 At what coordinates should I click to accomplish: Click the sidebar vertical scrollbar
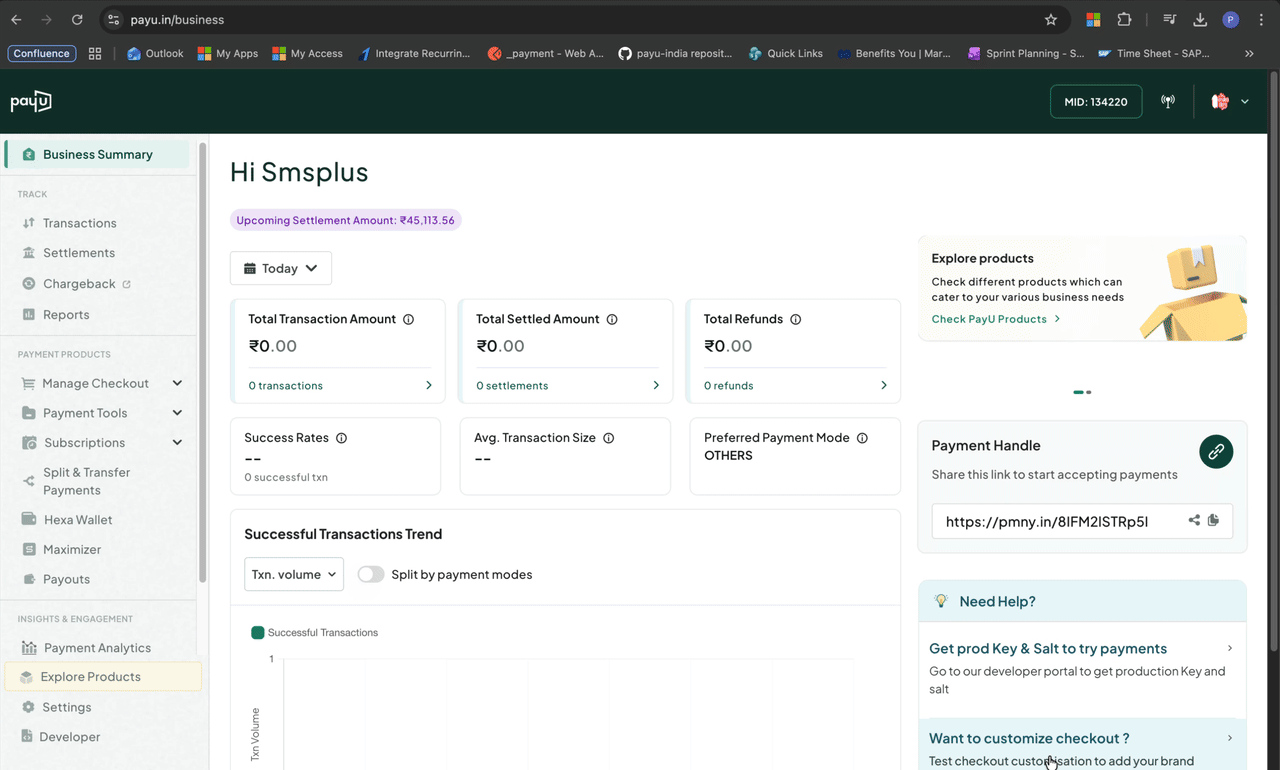click(203, 362)
